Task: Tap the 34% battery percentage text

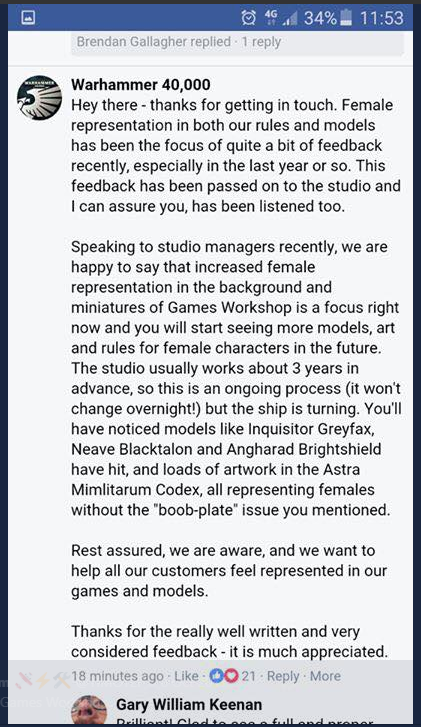Action: click(x=320, y=18)
